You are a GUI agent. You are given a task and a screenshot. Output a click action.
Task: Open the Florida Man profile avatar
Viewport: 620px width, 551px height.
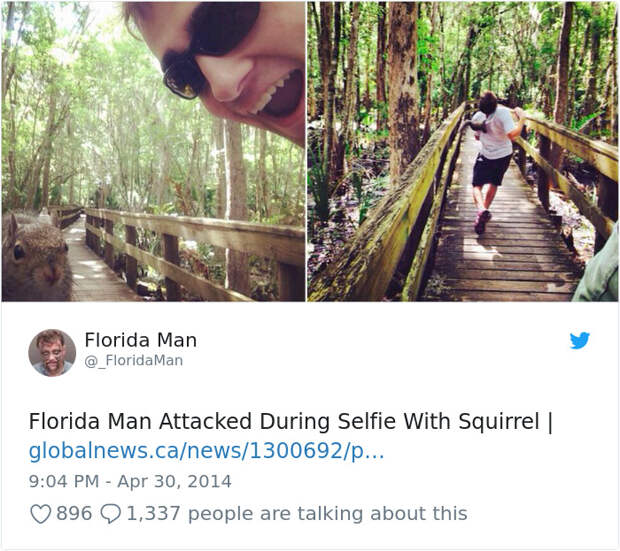[x=52, y=352]
